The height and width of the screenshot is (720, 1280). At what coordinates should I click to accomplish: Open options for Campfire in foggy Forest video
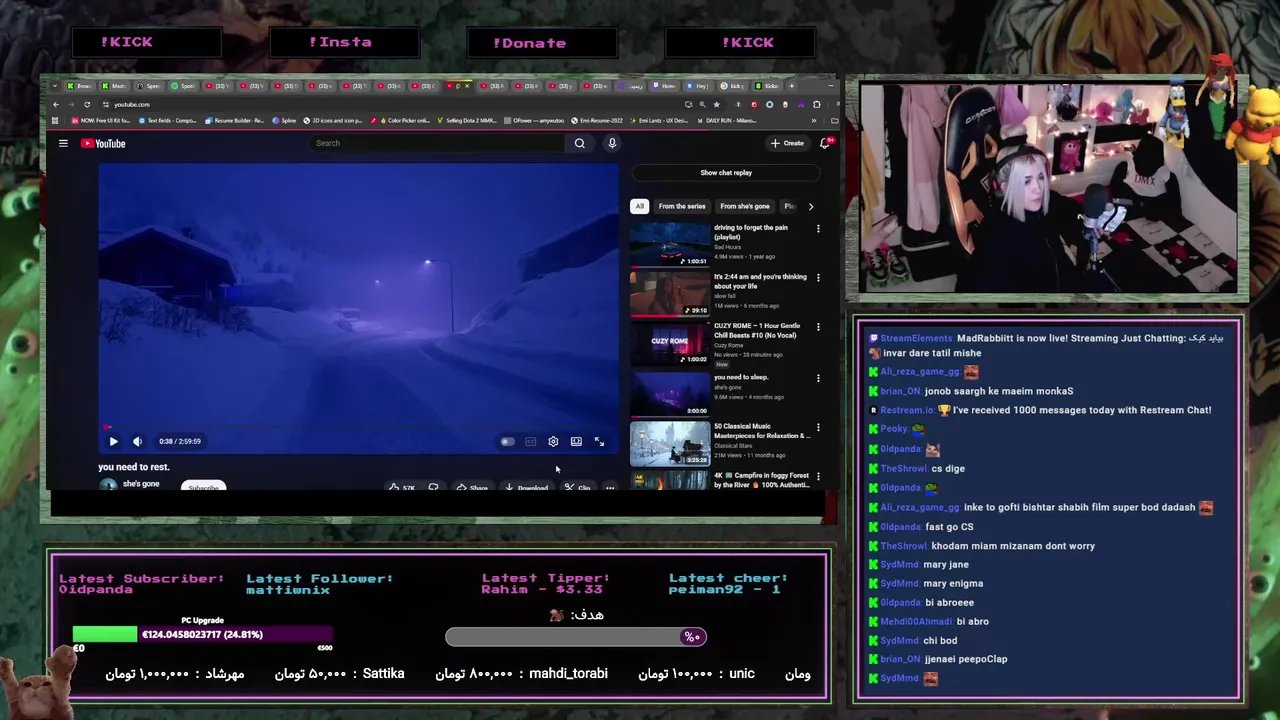coord(818,477)
